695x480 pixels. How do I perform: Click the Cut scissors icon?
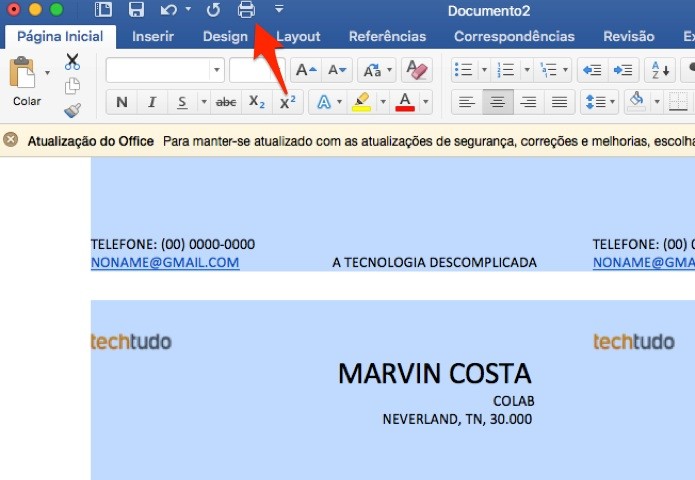pos(72,62)
